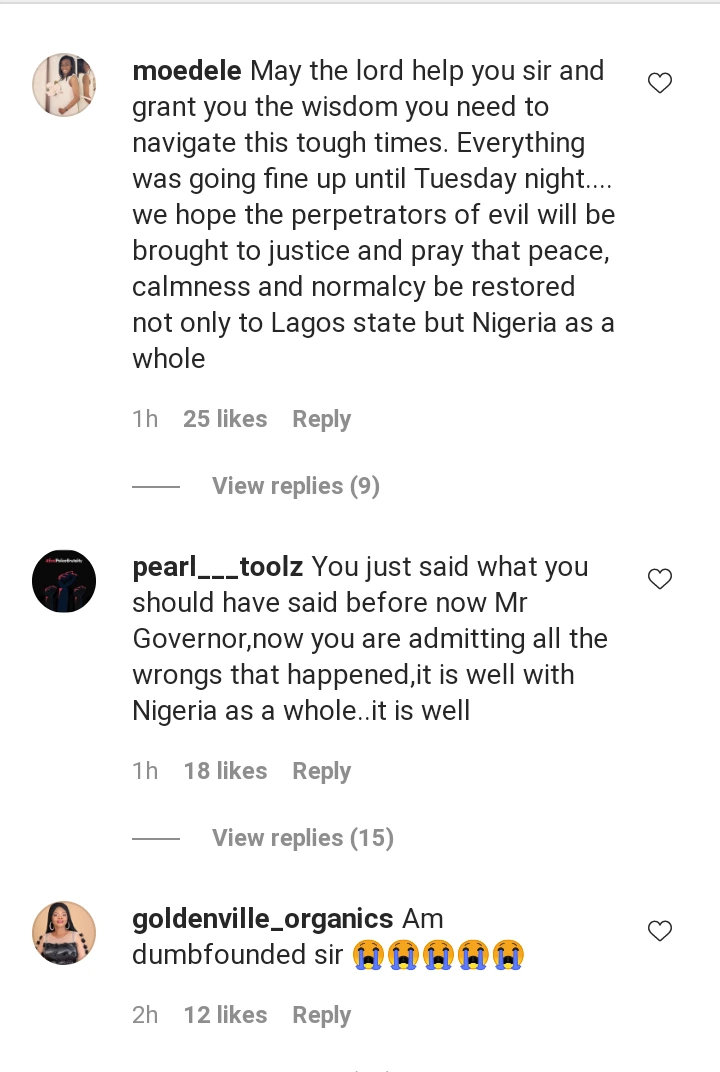Tap the 2h timestamp under goldenville_organics' comment
Image resolution: width=720 pixels, height=1072 pixels.
pyautogui.click(x=145, y=1015)
